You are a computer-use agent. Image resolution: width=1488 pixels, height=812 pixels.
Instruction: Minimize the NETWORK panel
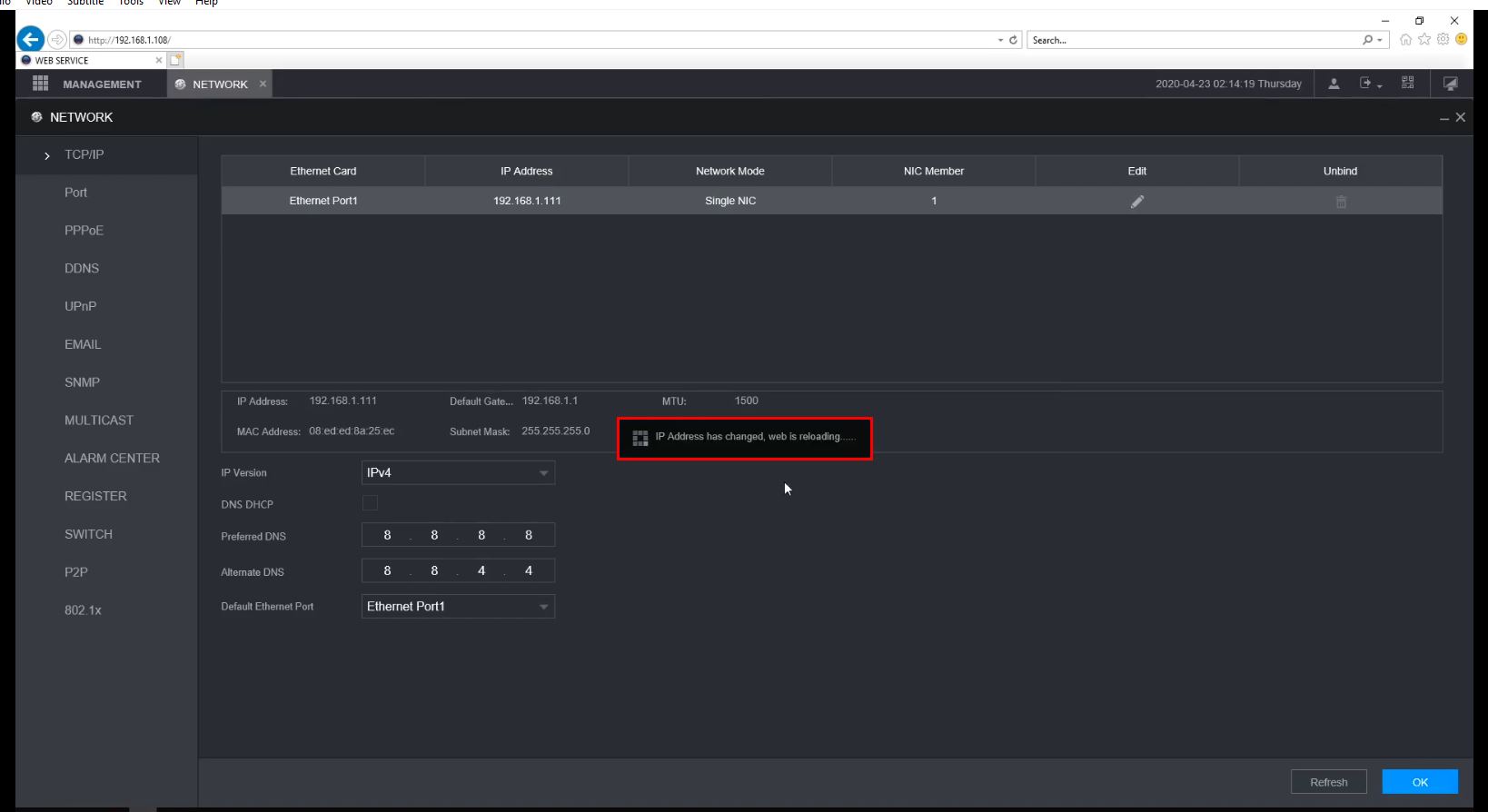(x=1444, y=118)
